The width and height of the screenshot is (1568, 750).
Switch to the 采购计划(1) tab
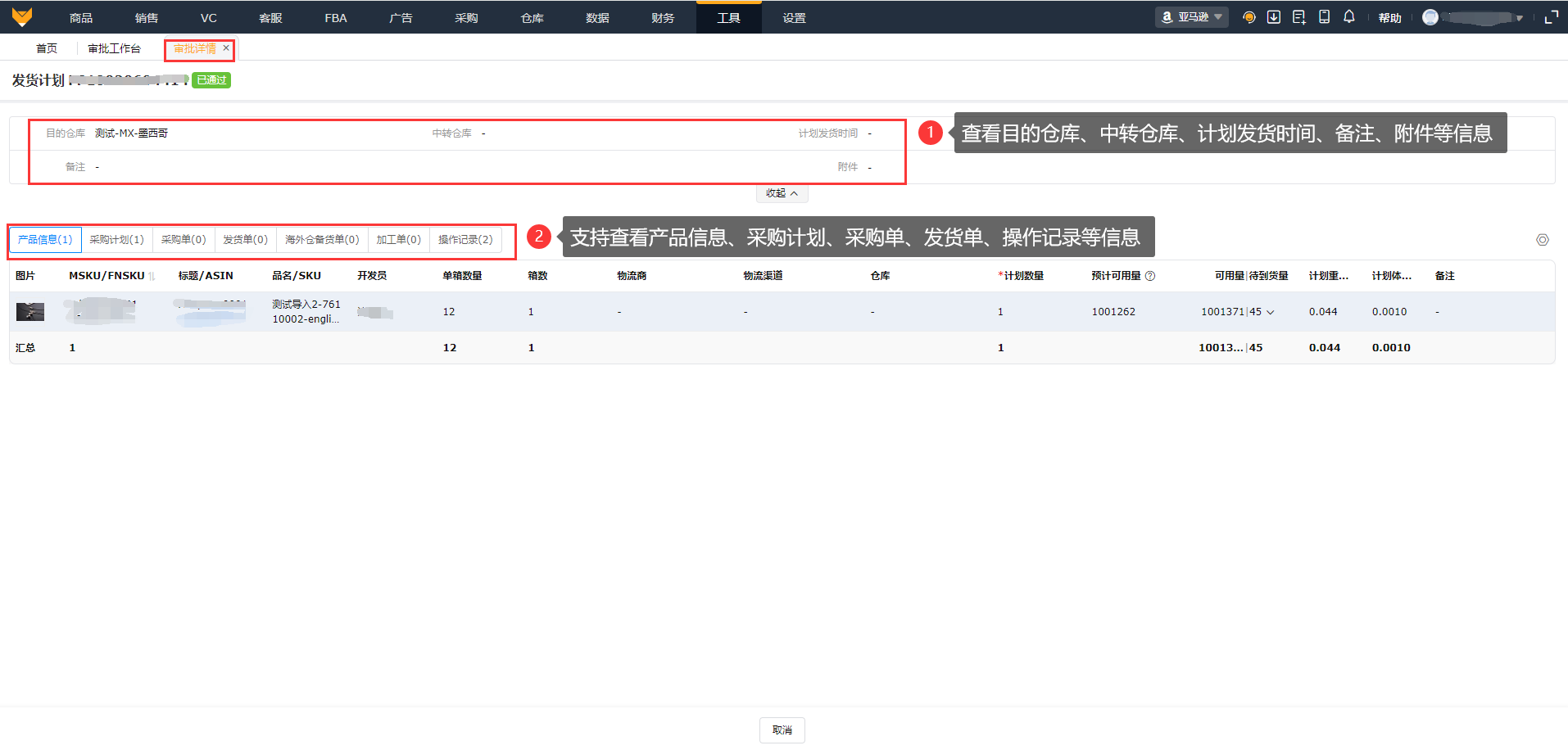116,240
